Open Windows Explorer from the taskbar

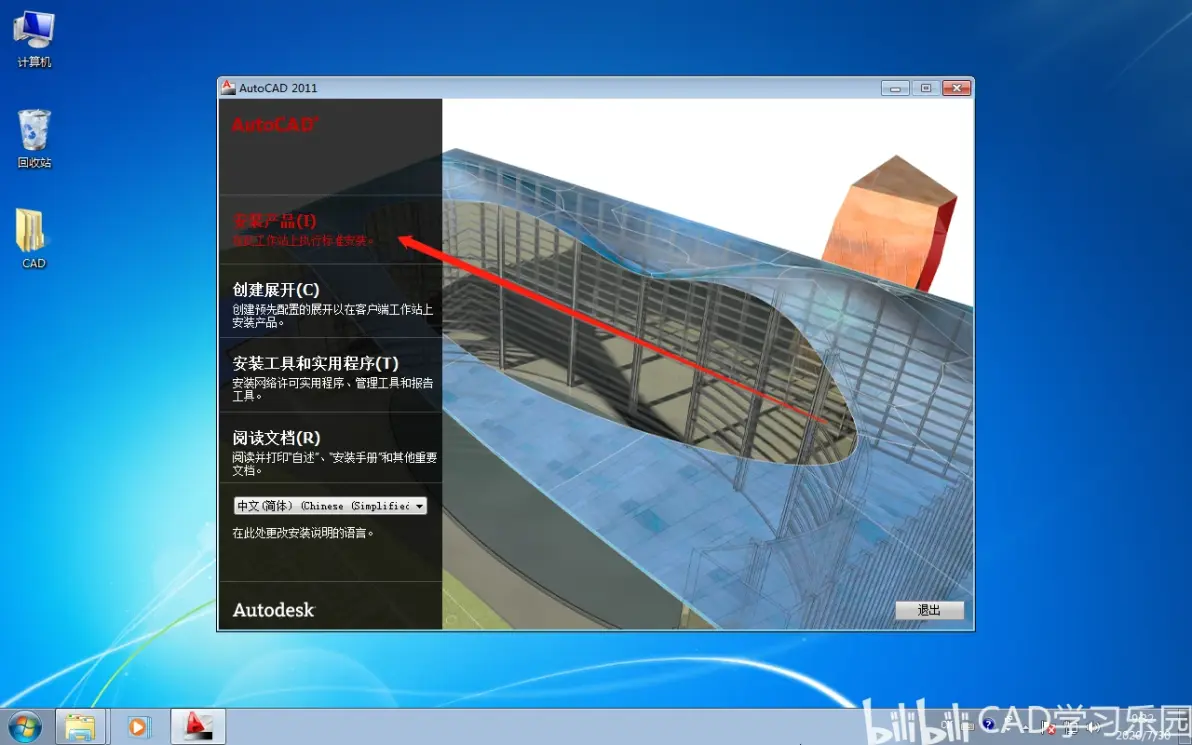tap(80, 728)
